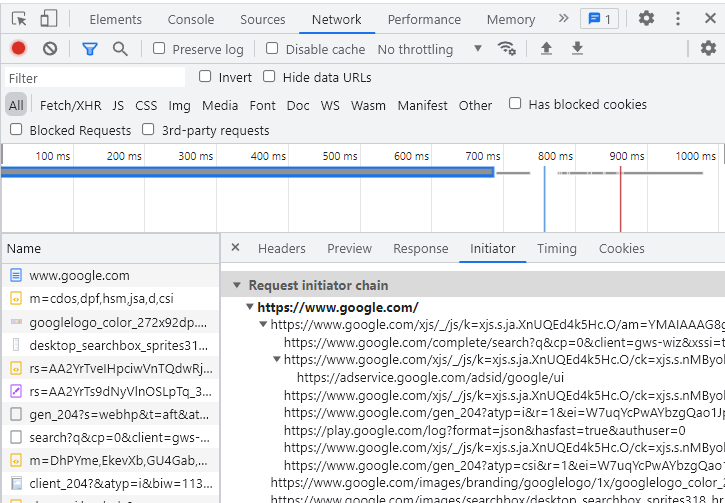This screenshot has width=725, height=503.
Task: Select the rs=AA2YrTs9dNyVlnOSLpTq_3 stylesheet request
Action: [x=111, y=392]
